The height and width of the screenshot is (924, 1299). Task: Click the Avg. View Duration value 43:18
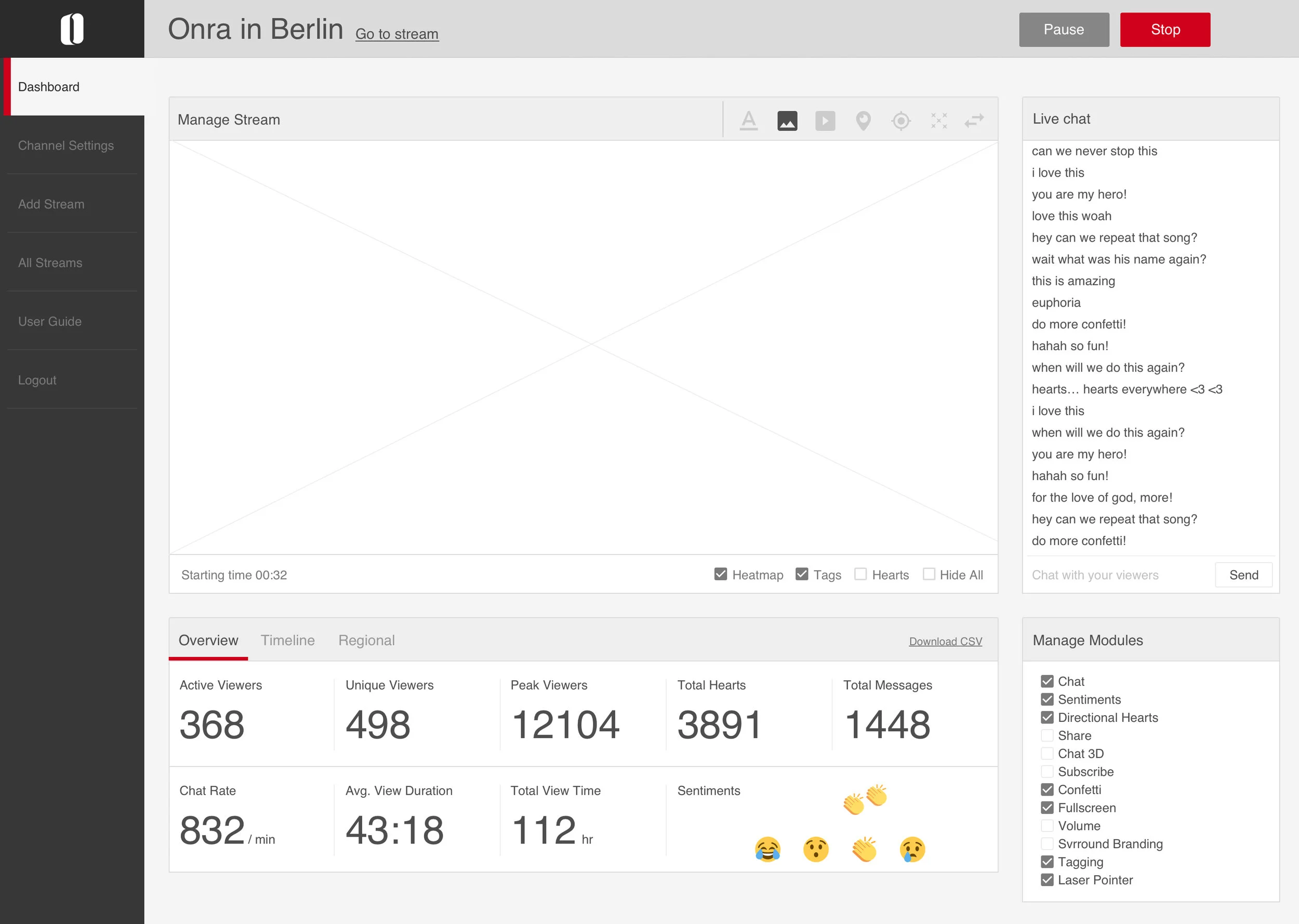pos(395,829)
